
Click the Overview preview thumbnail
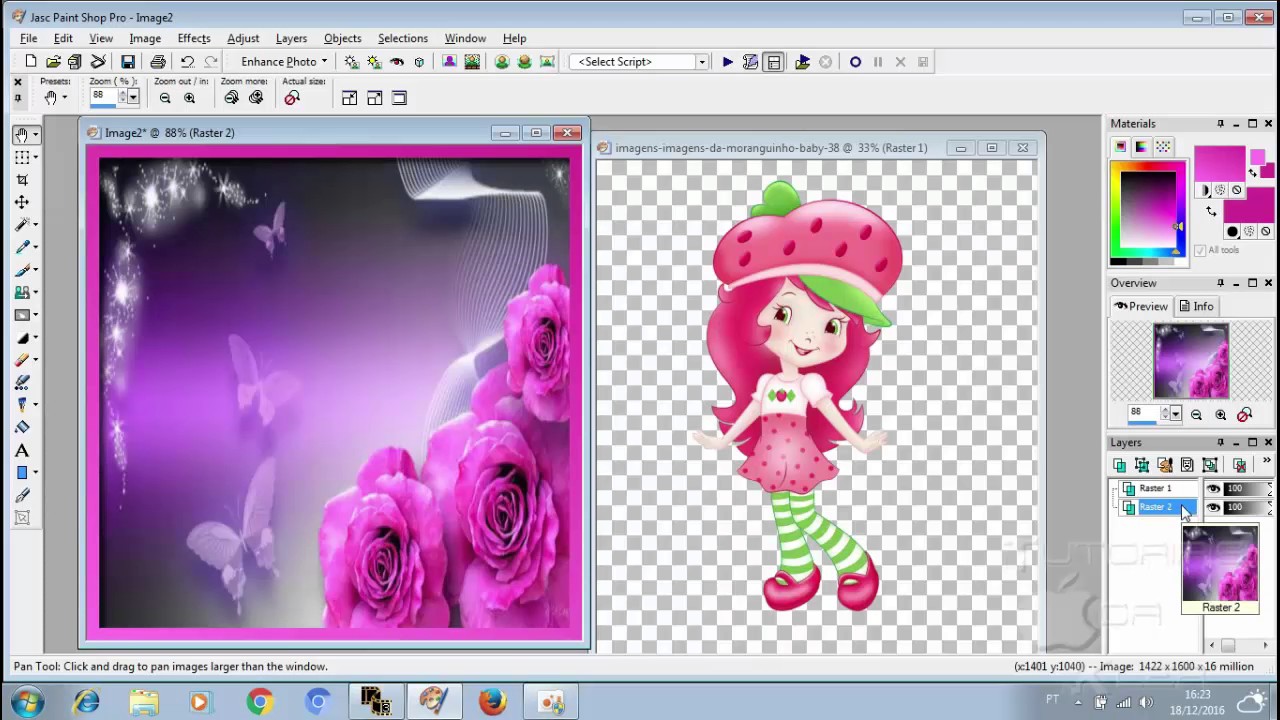point(1190,361)
